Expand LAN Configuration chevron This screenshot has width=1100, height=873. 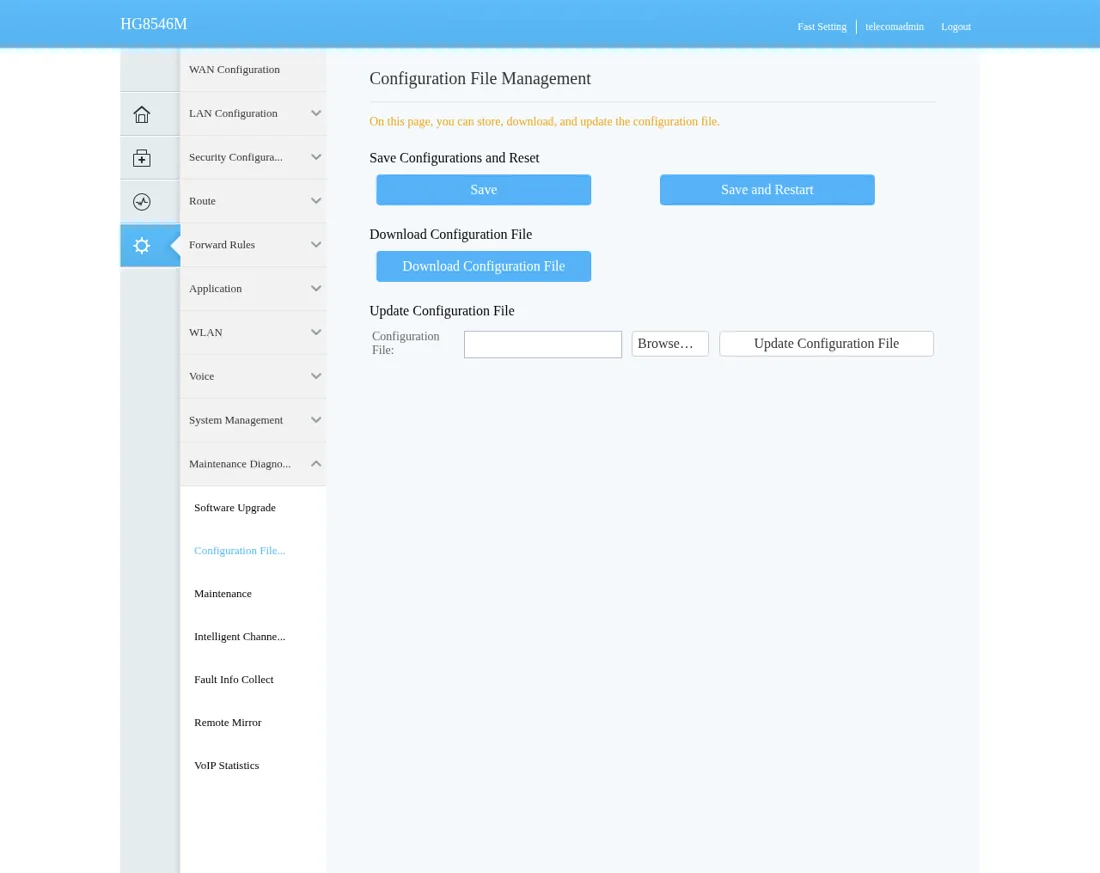(316, 113)
